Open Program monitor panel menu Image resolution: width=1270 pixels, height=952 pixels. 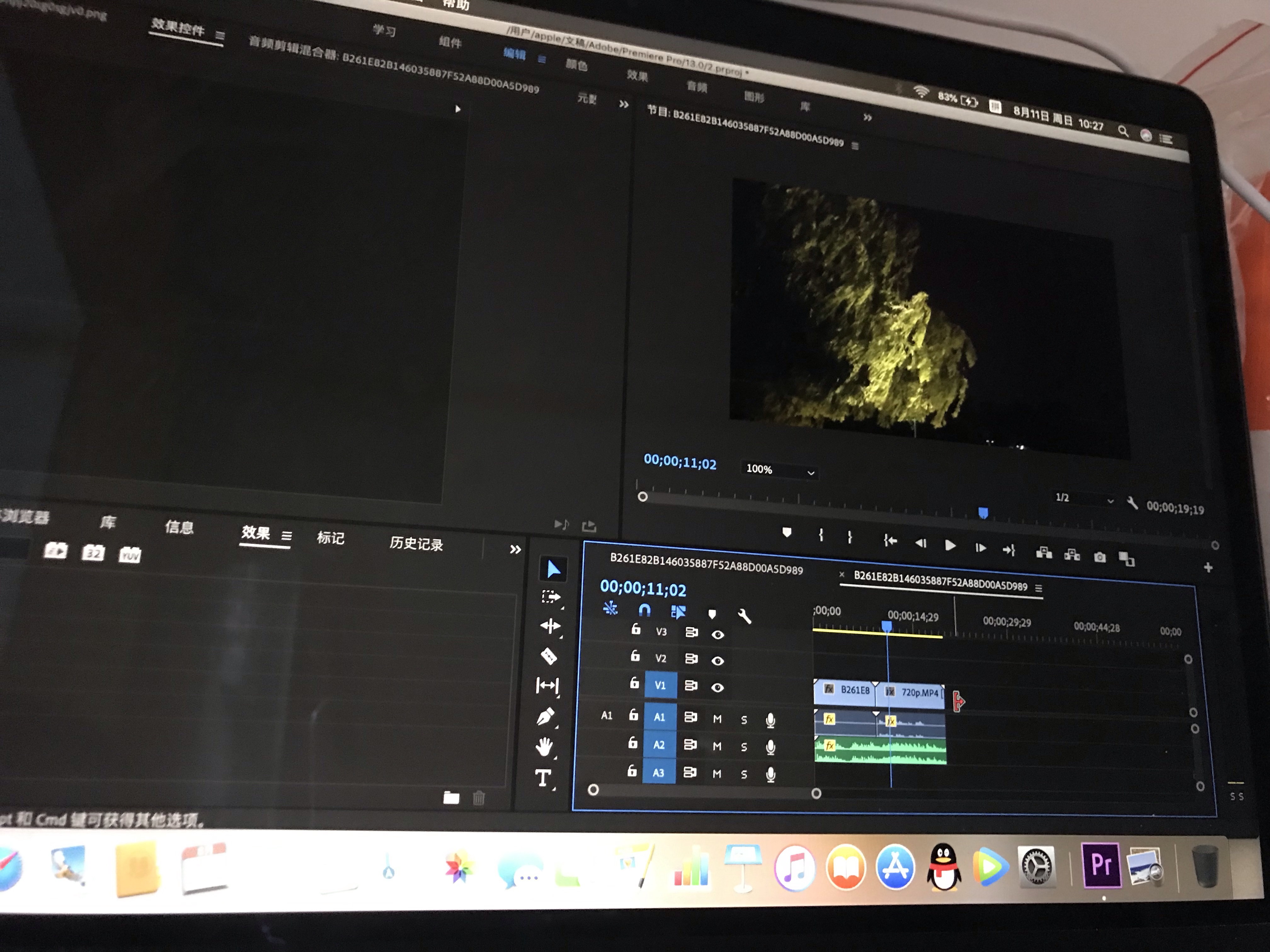tap(855, 146)
